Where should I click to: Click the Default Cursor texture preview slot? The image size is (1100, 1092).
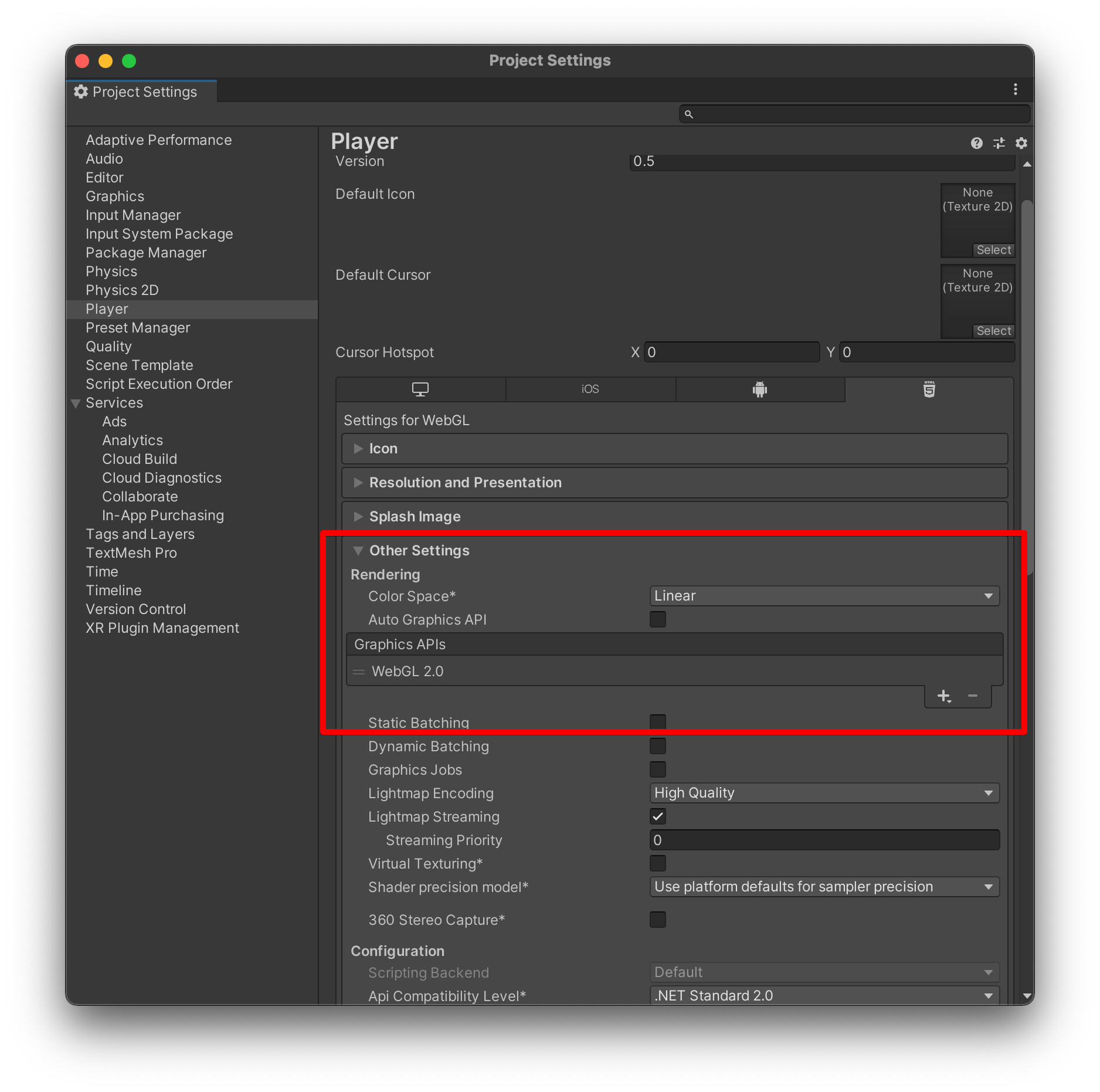point(977,301)
